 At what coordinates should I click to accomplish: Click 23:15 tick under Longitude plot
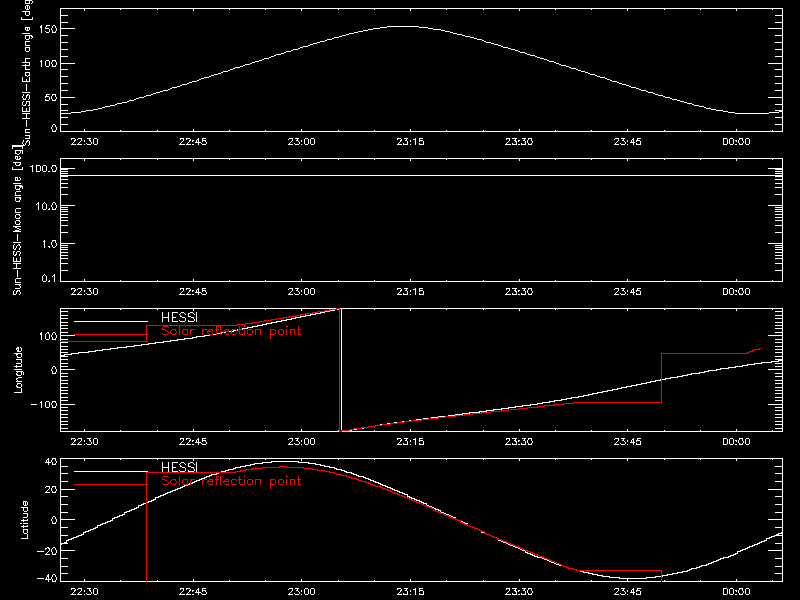410,441
